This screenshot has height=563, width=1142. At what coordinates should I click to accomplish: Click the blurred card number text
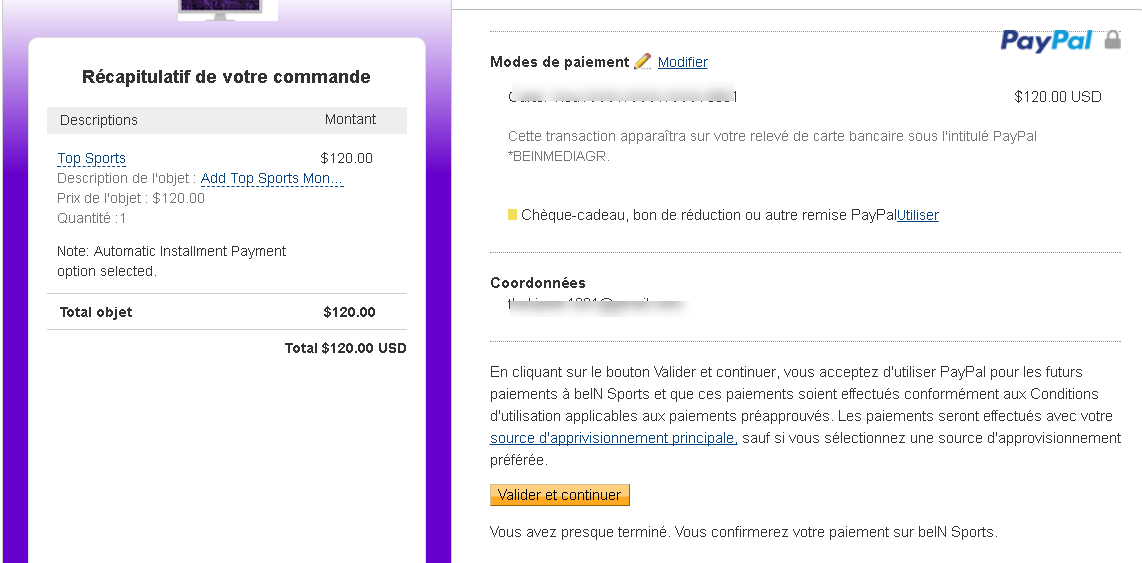[623, 96]
